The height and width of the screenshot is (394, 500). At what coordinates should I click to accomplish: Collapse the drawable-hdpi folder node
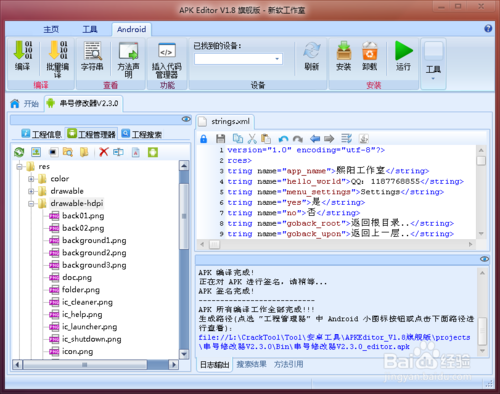pyautogui.click(x=31, y=204)
